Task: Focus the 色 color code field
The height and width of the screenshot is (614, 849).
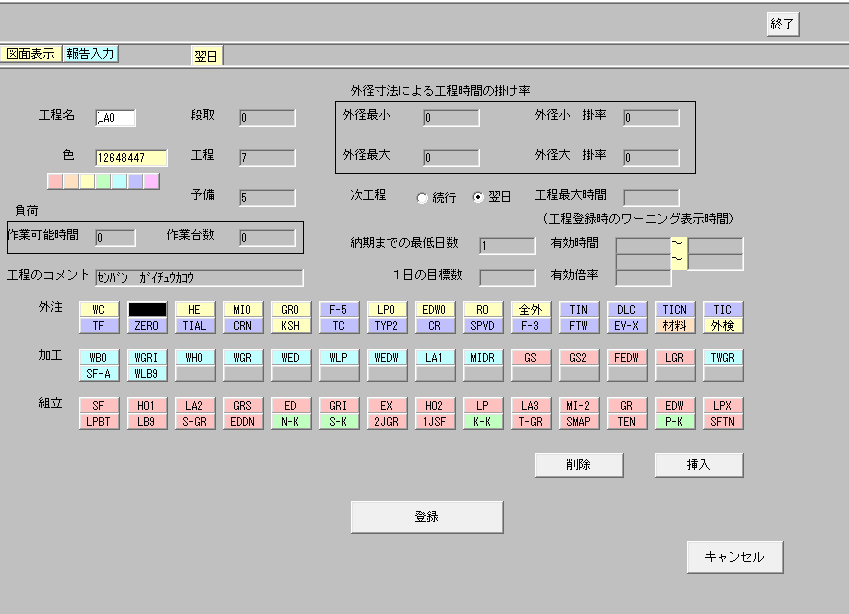Action: point(131,158)
